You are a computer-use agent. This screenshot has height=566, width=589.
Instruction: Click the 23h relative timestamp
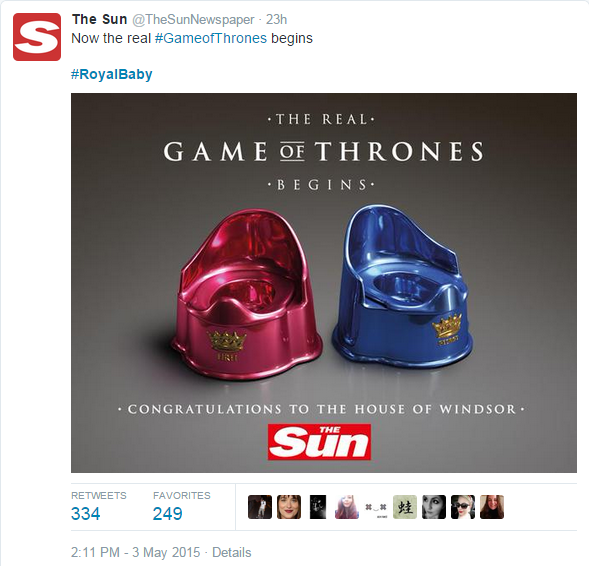pos(276,19)
